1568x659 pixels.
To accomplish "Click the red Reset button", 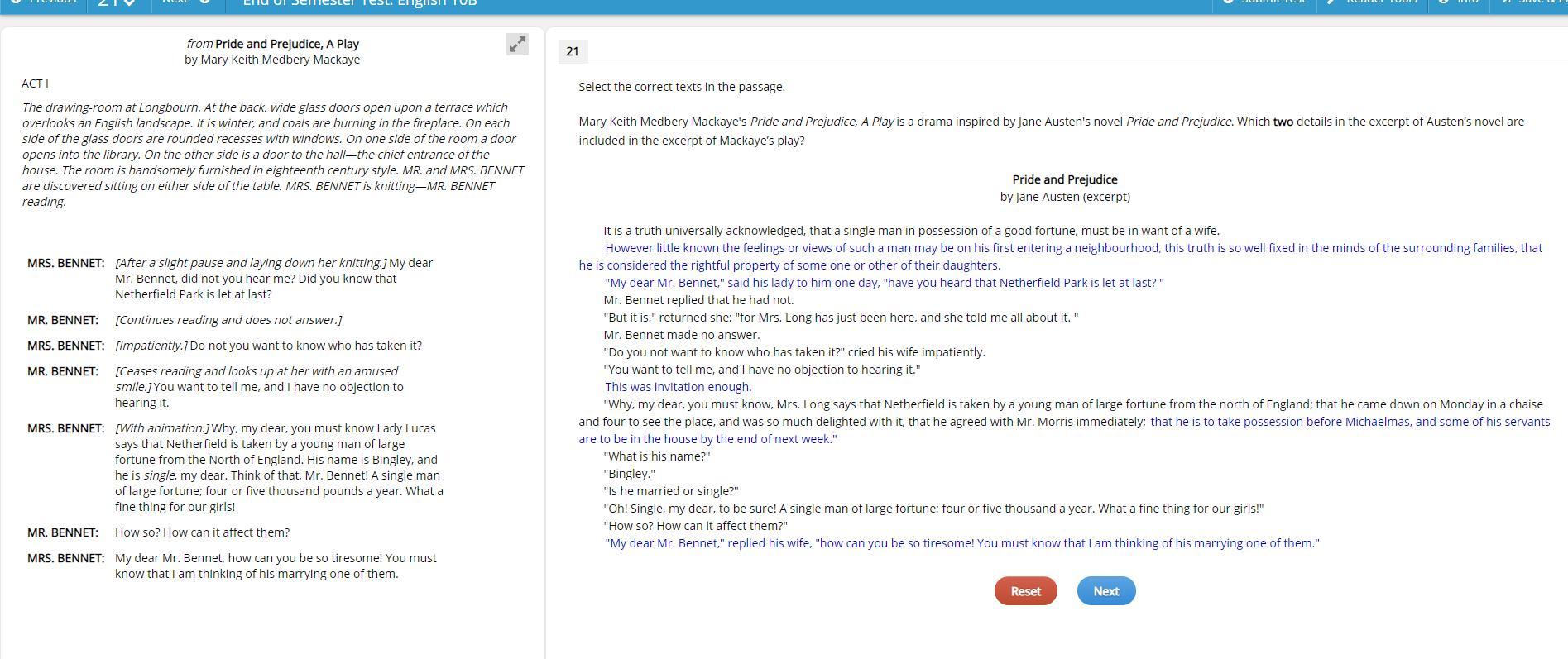I will pos(1025,591).
